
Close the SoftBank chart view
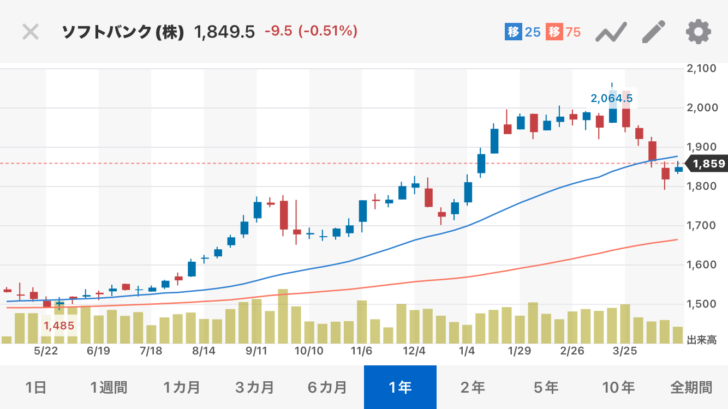[x=31, y=31]
